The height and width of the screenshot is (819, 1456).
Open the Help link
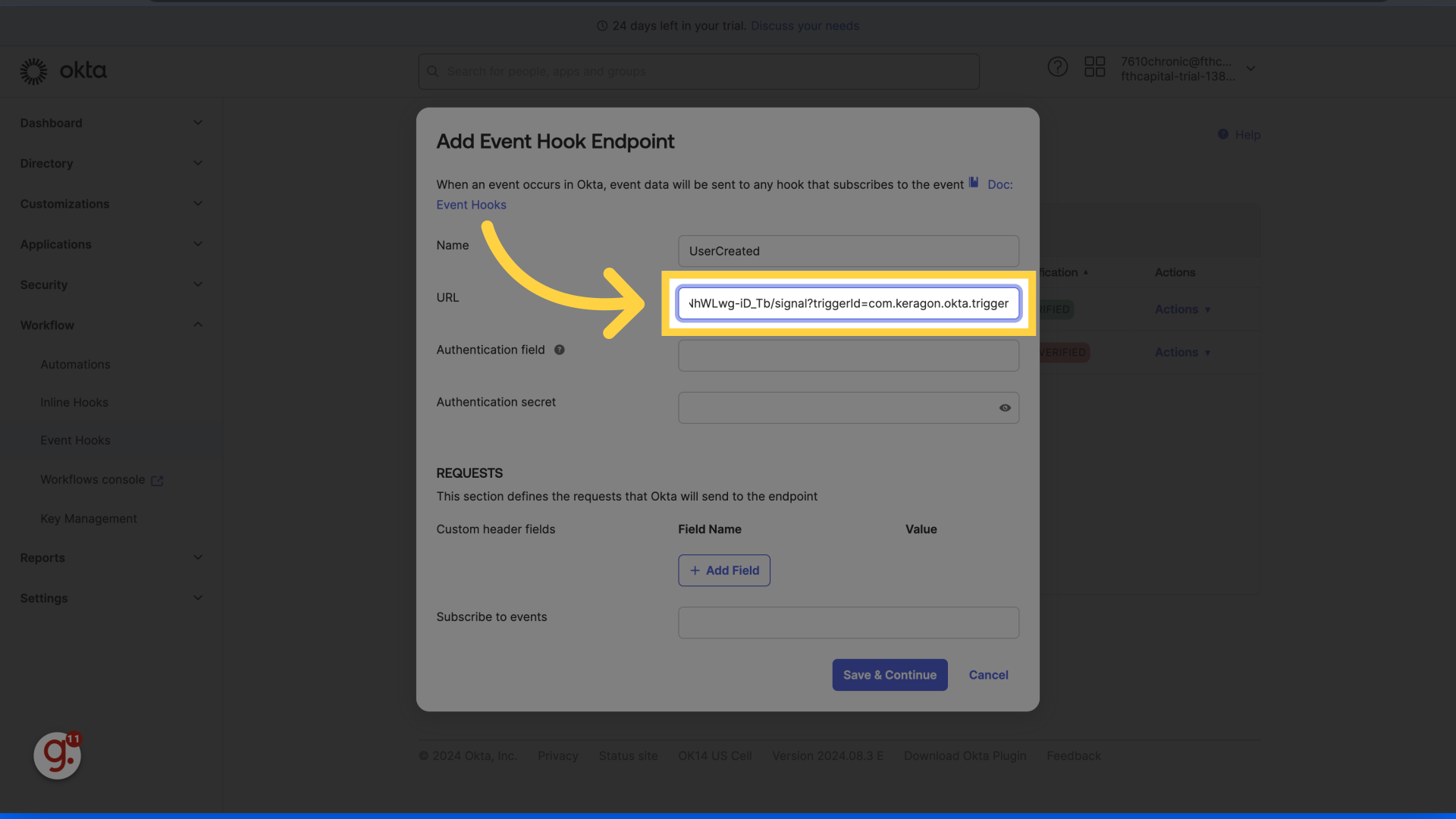(x=1247, y=135)
